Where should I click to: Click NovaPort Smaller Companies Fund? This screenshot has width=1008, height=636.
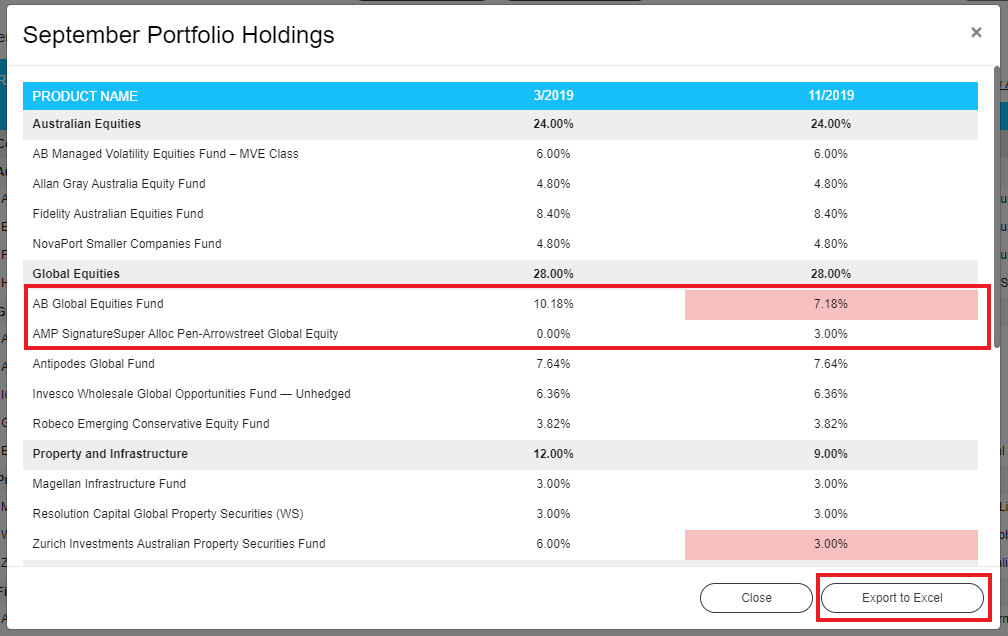(127, 244)
